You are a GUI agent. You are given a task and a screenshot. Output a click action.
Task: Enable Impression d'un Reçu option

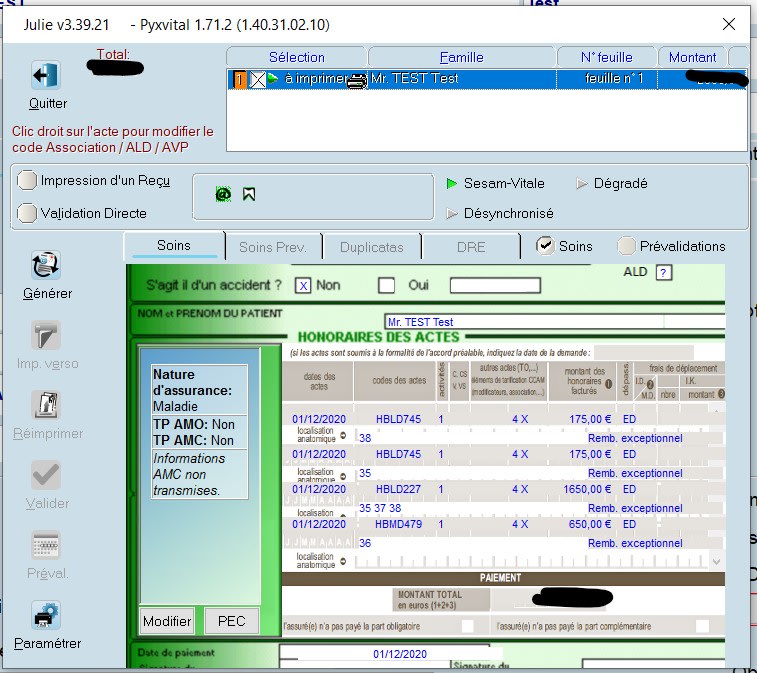pos(27,181)
